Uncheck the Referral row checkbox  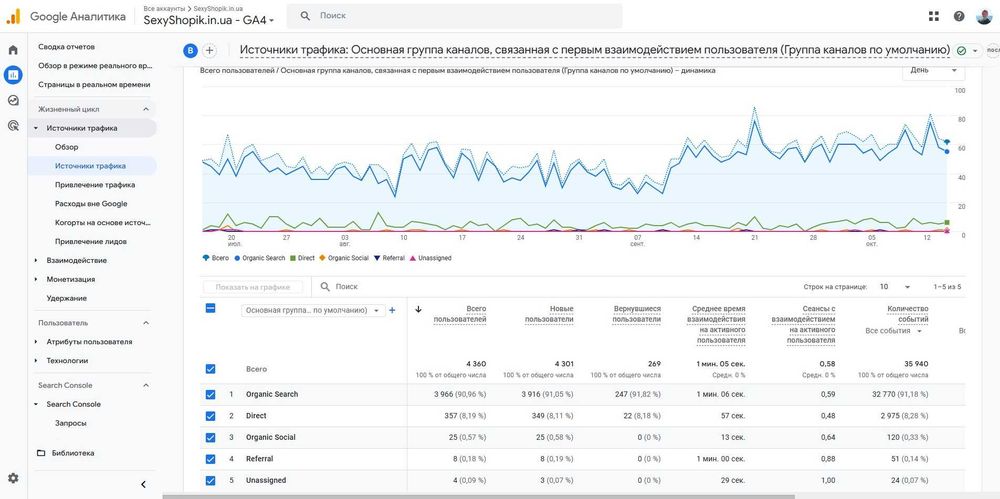[x=210, y=459]
